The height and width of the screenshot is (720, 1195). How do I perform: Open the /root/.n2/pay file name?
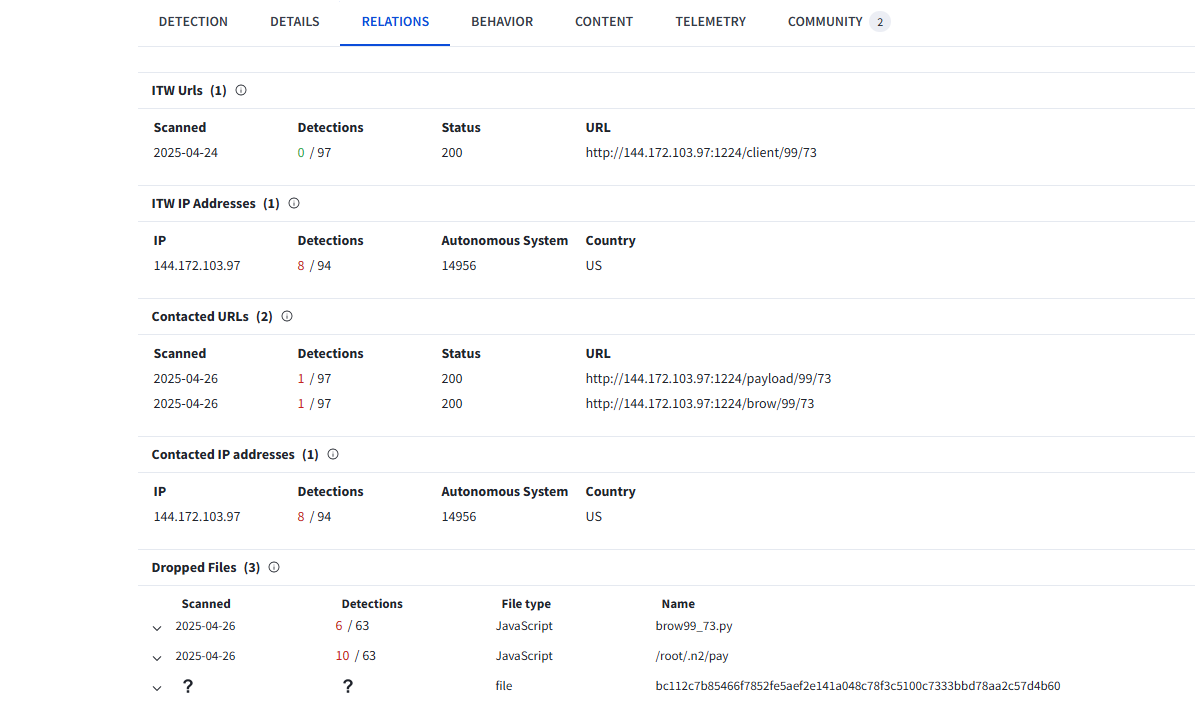[692, 656]
